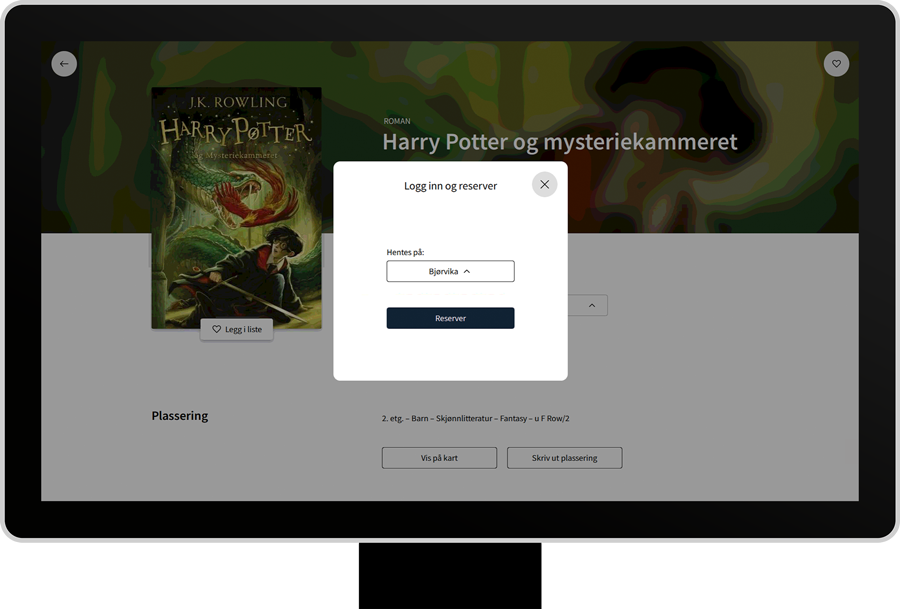Expand the partially hidden dropdown behind the dialog

coord(590,306)
